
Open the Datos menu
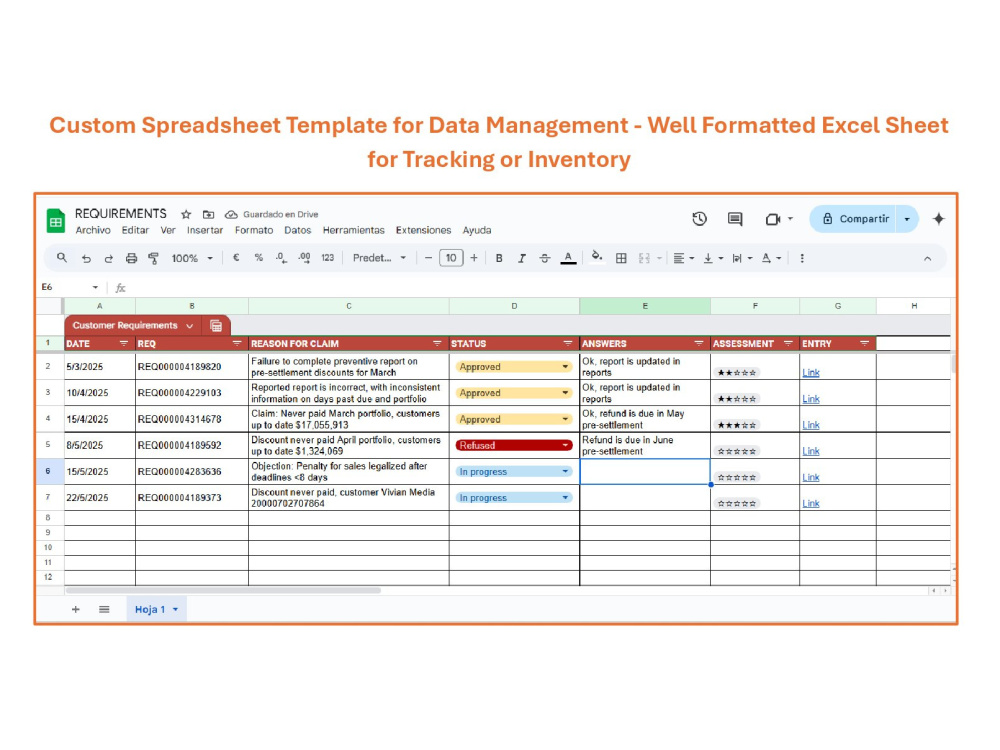[298, 230]
